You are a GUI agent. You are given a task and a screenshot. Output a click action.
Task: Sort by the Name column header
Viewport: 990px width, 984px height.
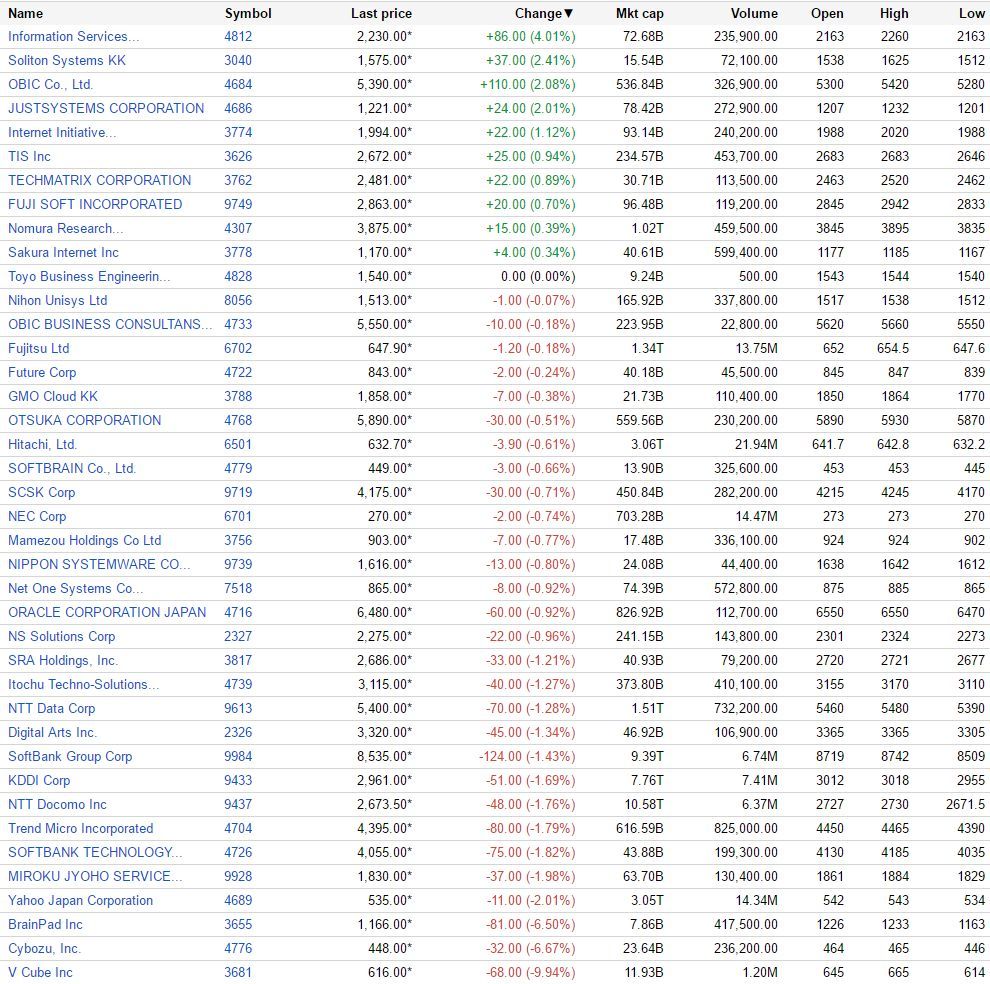pyautogui.click(x=25, y=13)
